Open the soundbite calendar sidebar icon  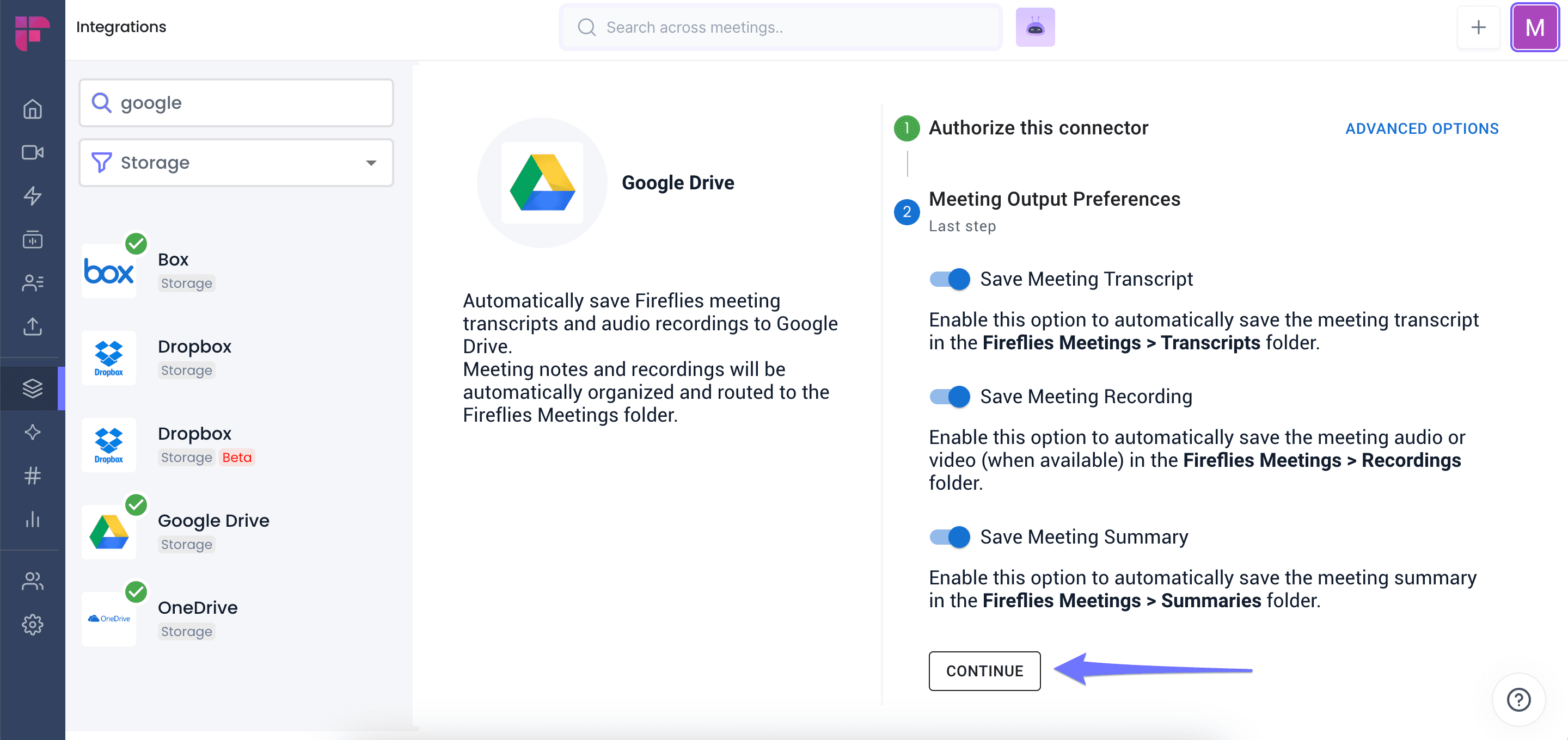pos(32,239)
